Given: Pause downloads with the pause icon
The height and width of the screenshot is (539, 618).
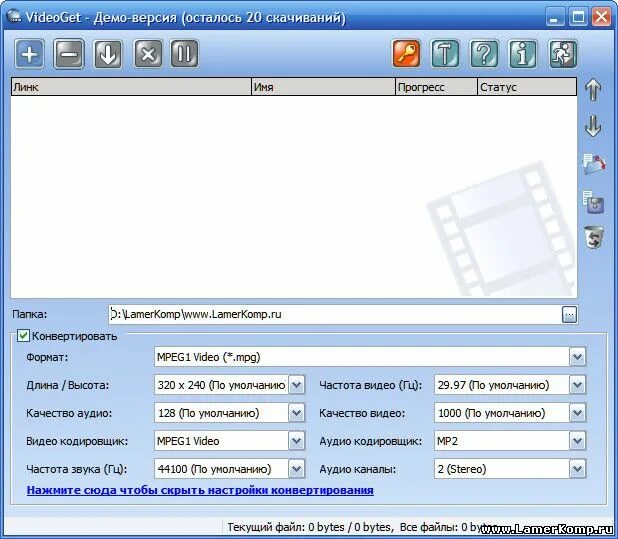Looking at the screenshot, I should pos(184,54).
